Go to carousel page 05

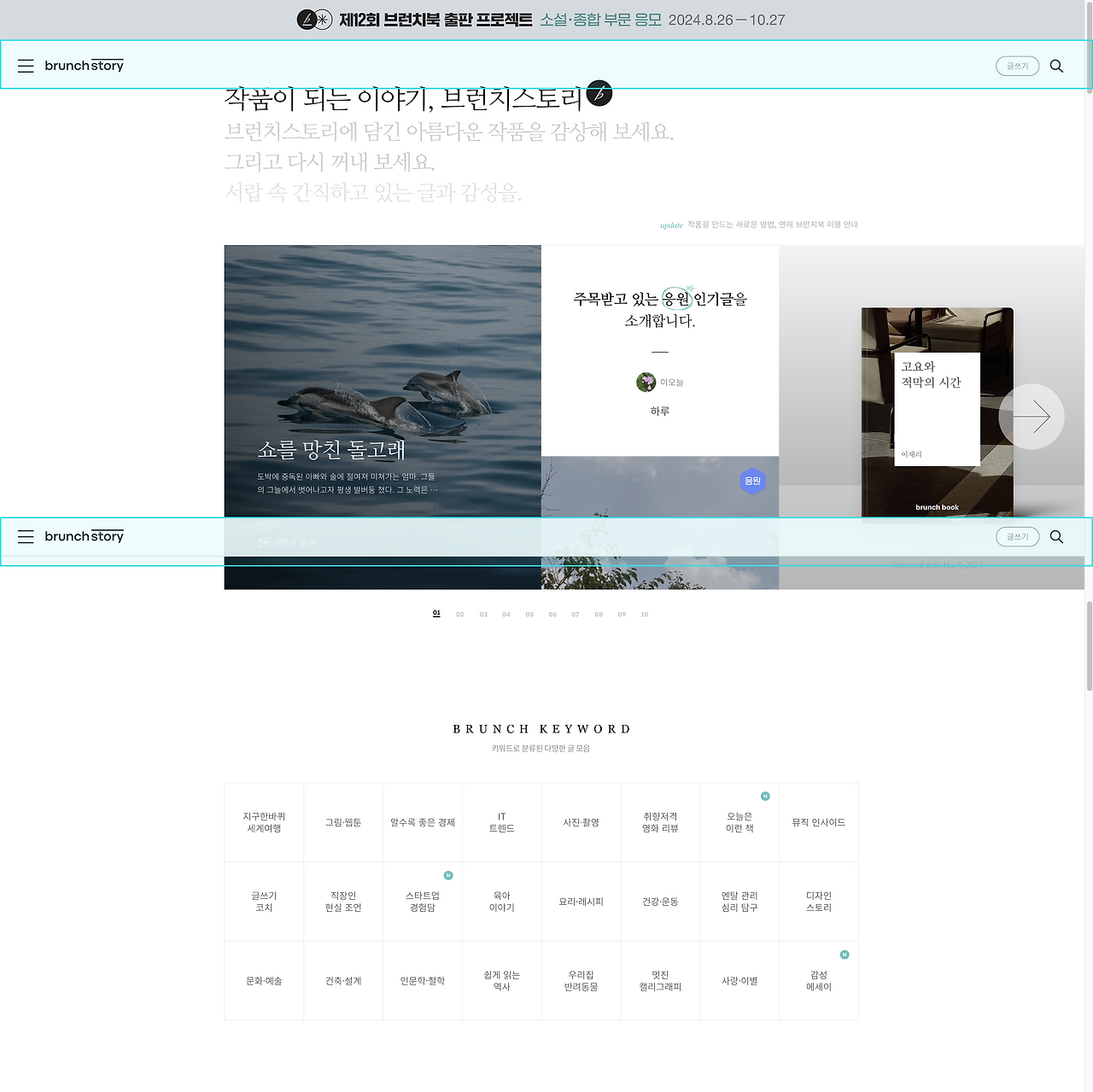pyautogui.click(x=529, y=615)
